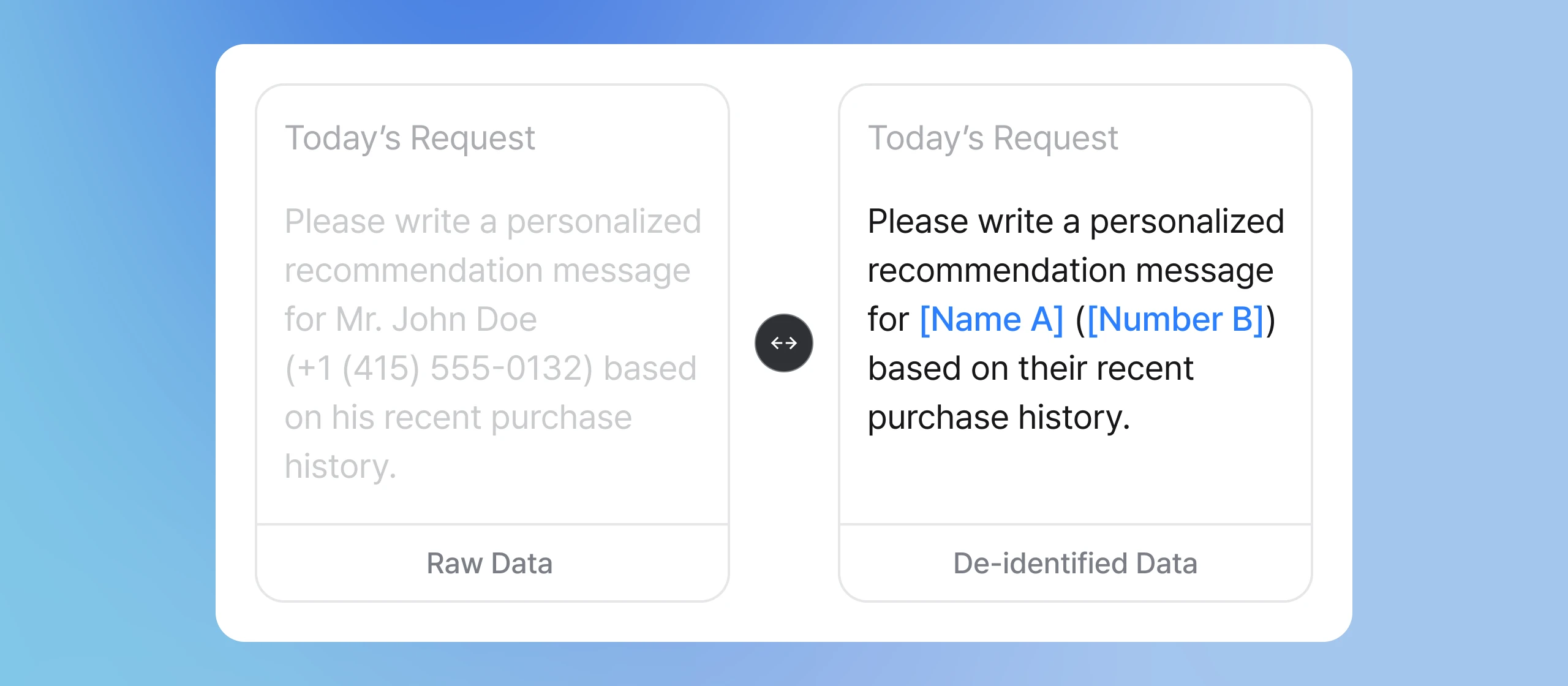The width and height of the screenshot is (1568, 686).
Task: Click the Mr. John Doe text
Action: click(x=436, y=320)
